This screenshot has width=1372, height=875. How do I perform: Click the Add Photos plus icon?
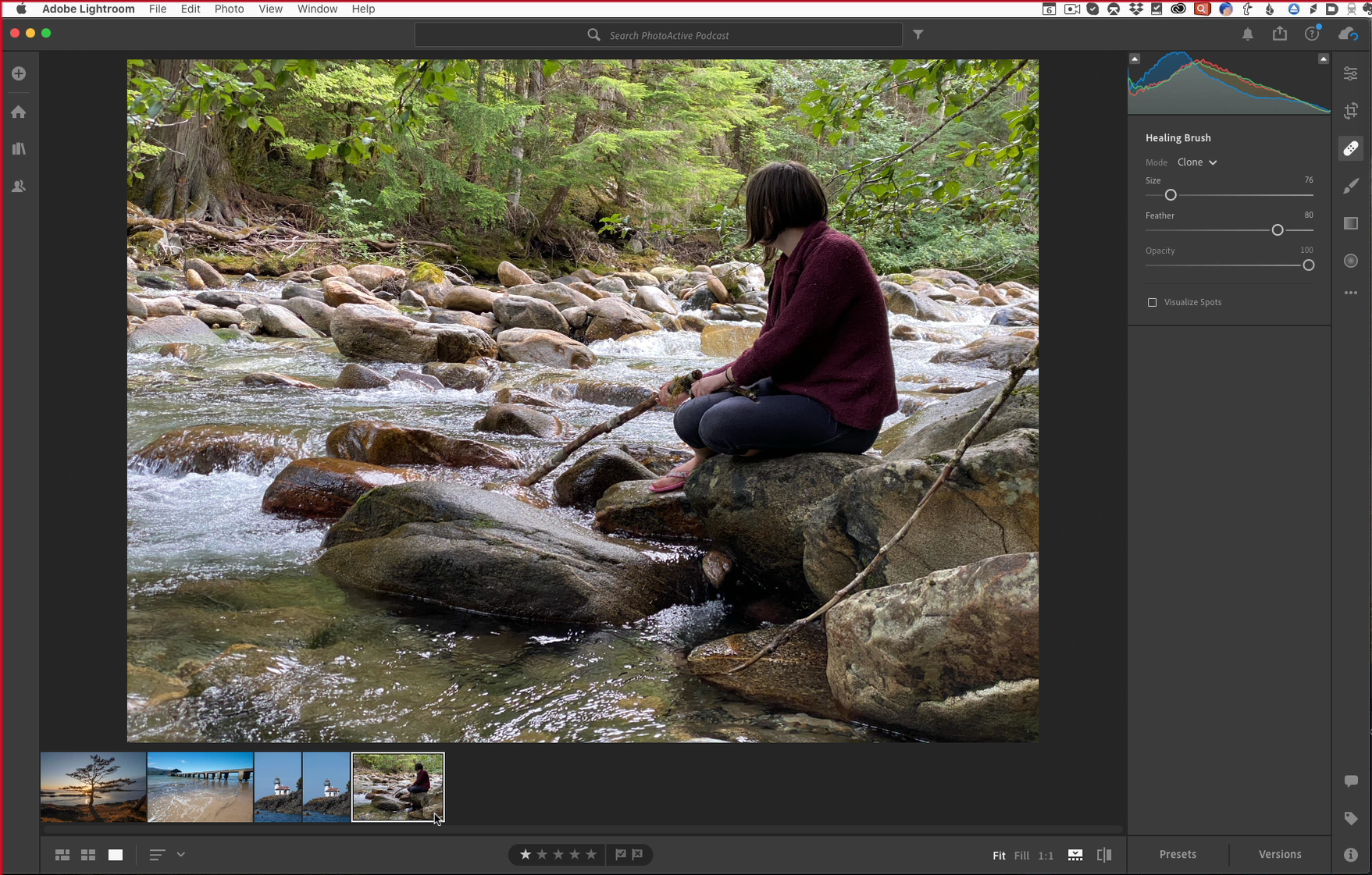tap(19, 73)
